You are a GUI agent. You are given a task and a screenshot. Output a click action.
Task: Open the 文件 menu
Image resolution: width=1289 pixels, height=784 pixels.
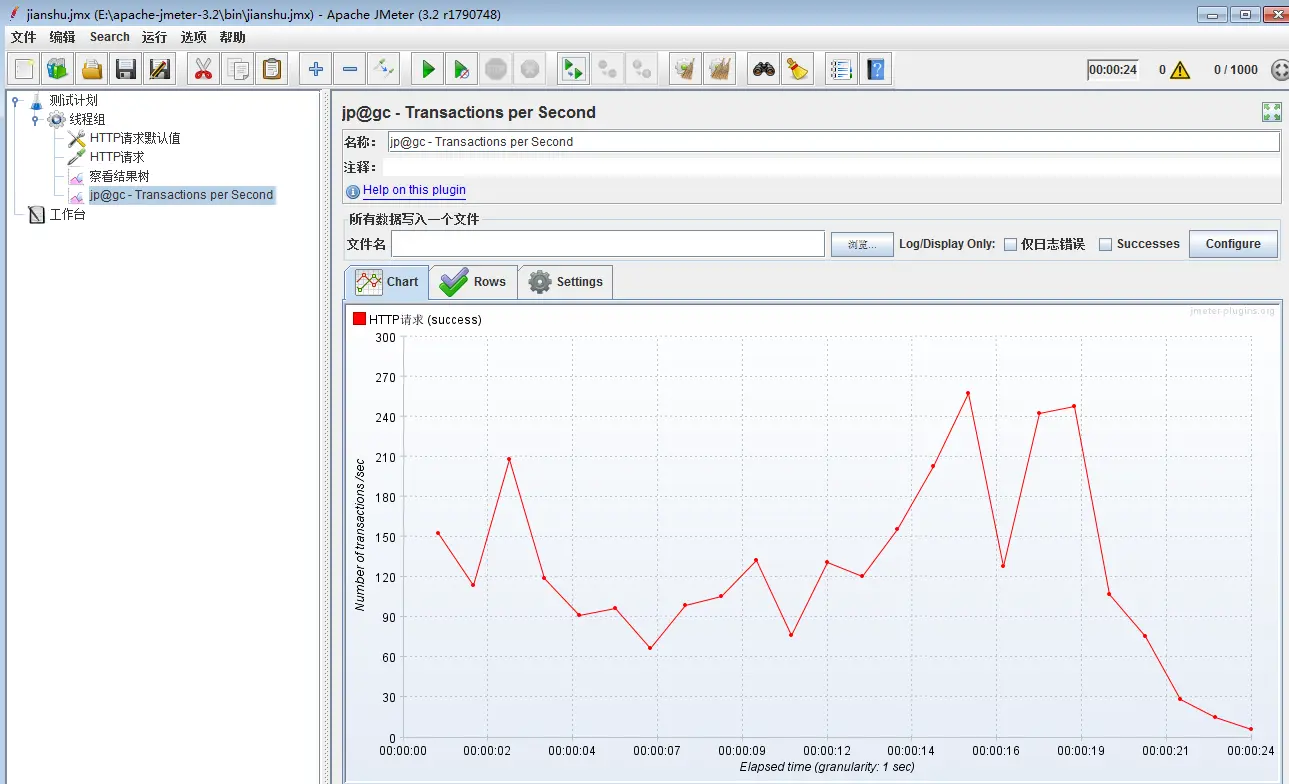[x=23, y=37]
